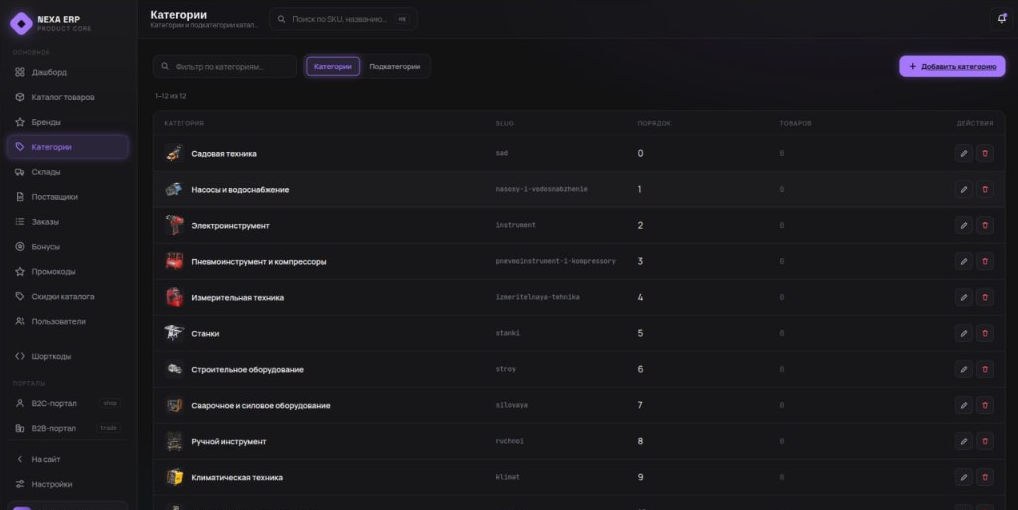Open Шорткоды section

point(68,356)
